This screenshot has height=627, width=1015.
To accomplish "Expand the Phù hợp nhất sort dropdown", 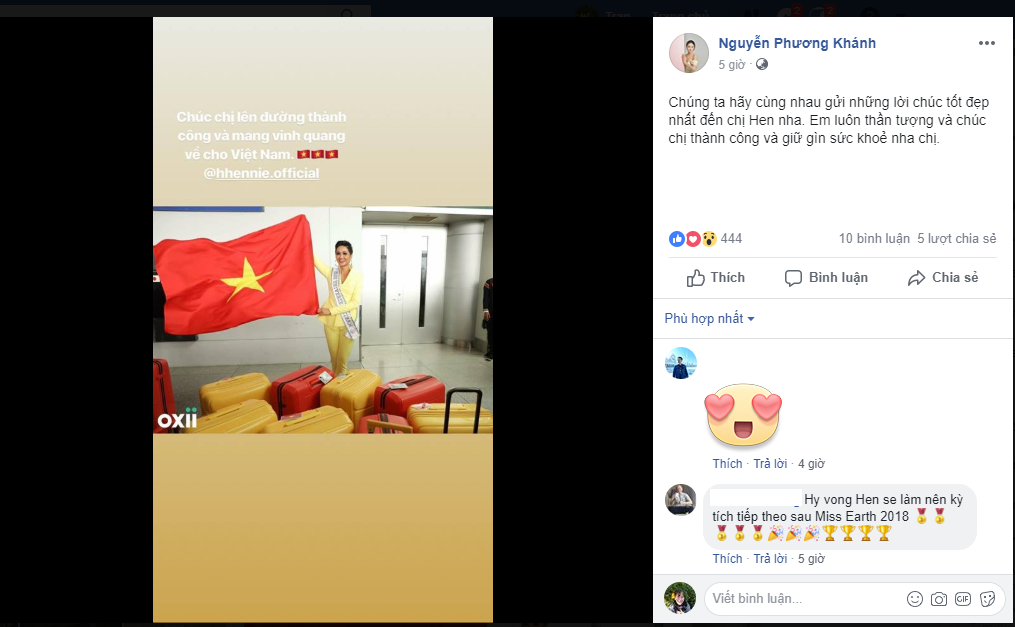I will click(x=709, y=318).
